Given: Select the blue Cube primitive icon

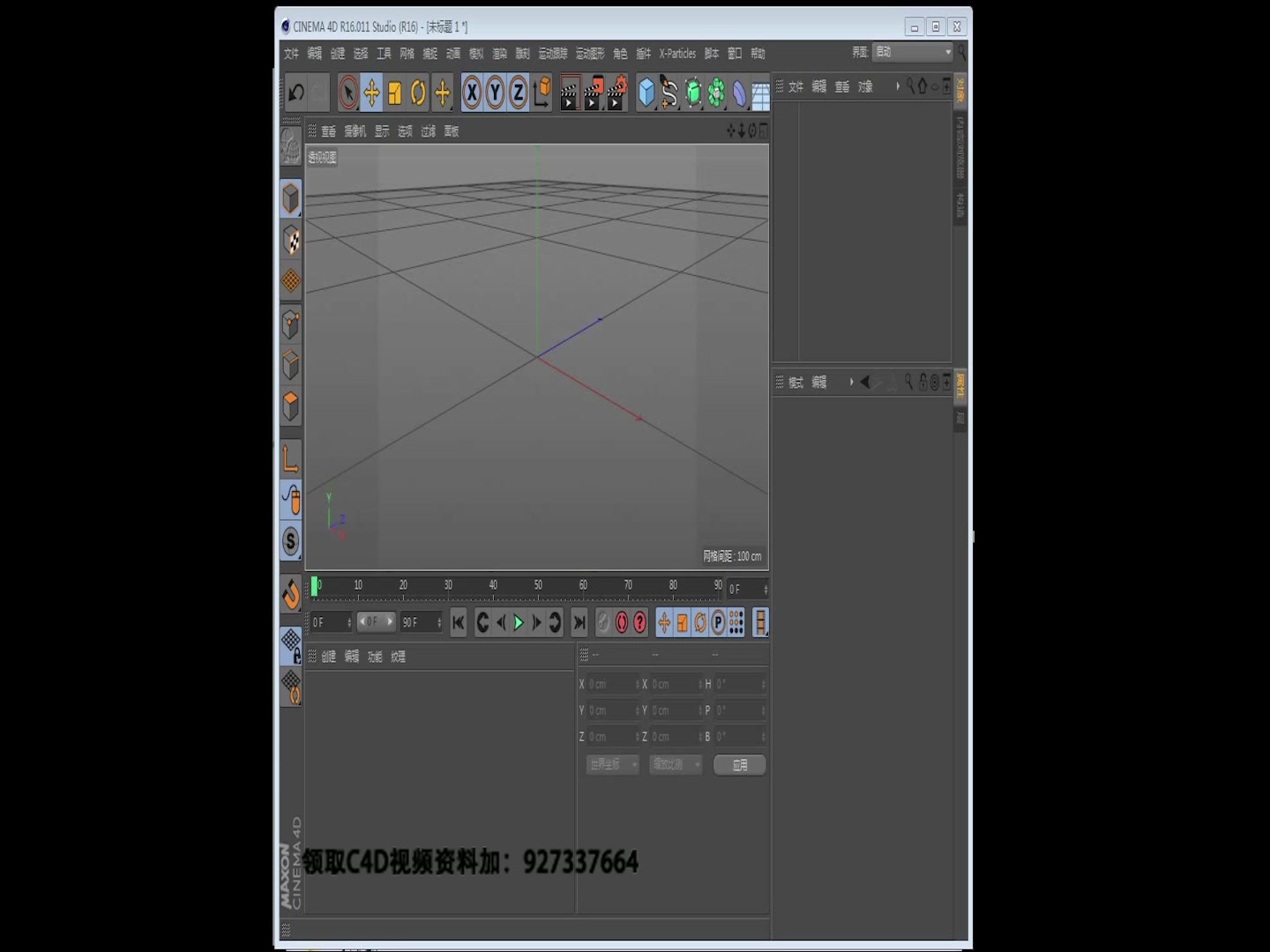Looking at the screenshot, I should [645, 91].
